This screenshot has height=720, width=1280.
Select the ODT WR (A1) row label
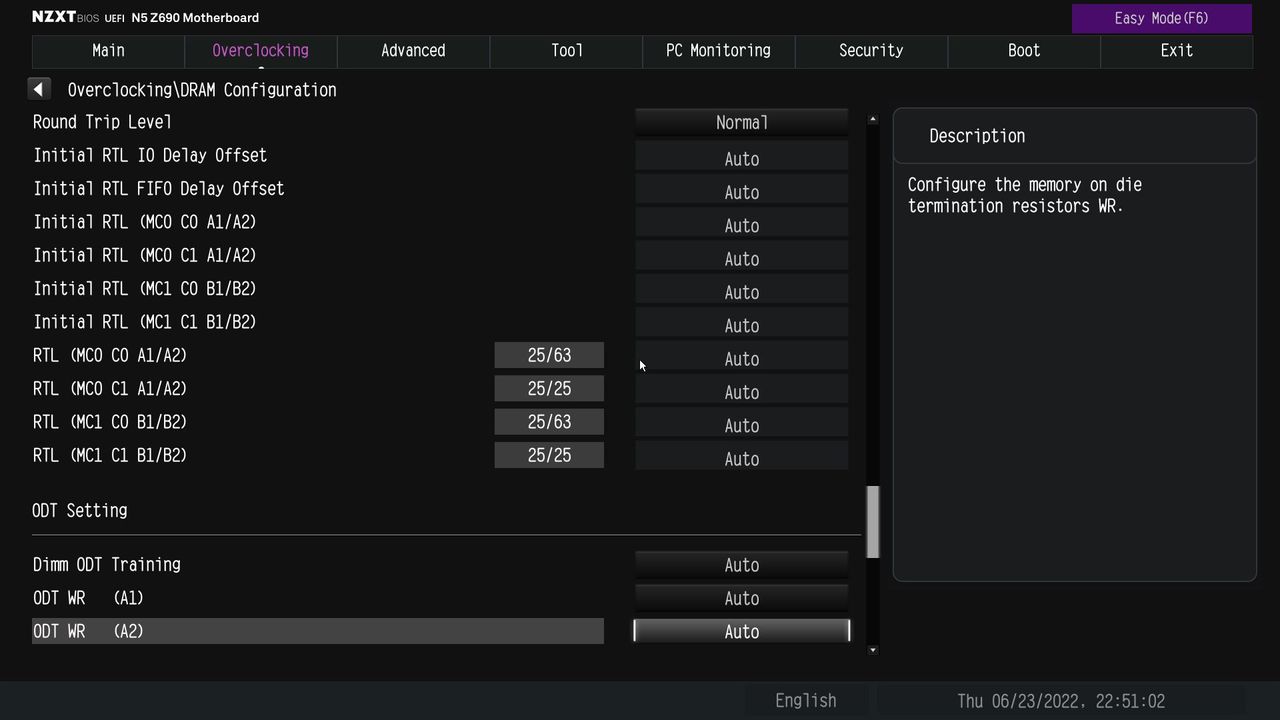88,598
